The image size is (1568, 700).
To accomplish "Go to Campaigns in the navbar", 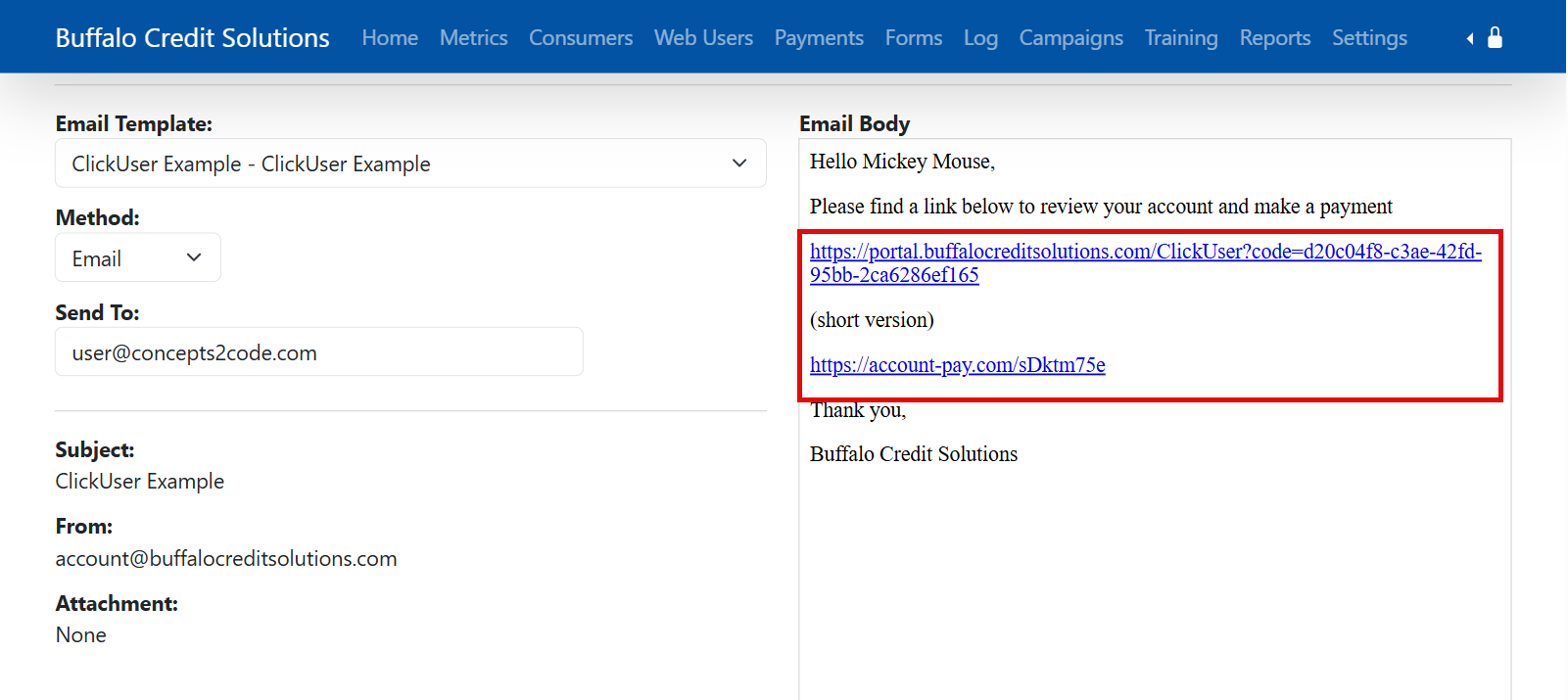I will point(1071,38).
